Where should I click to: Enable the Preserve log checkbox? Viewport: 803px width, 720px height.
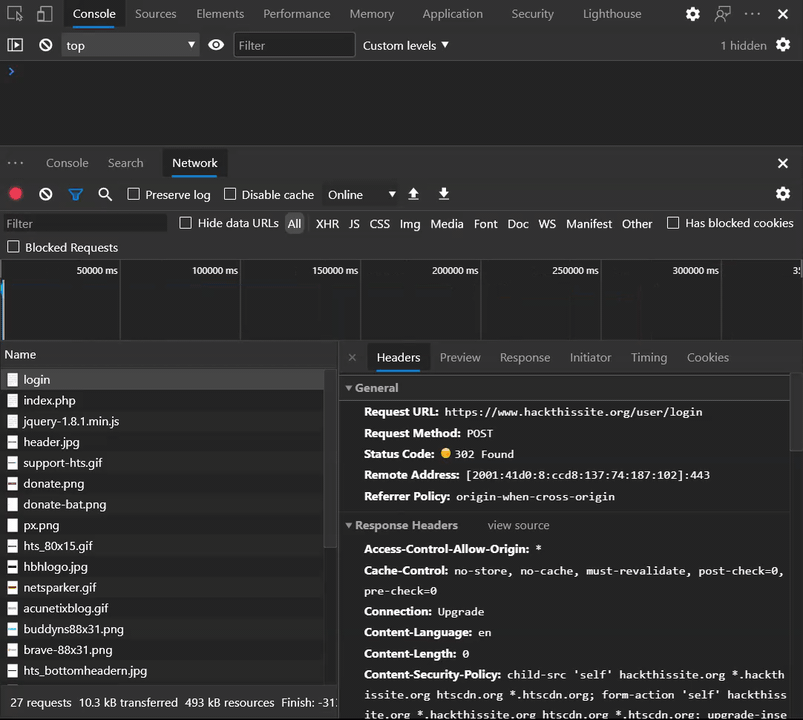coord(134,194)
